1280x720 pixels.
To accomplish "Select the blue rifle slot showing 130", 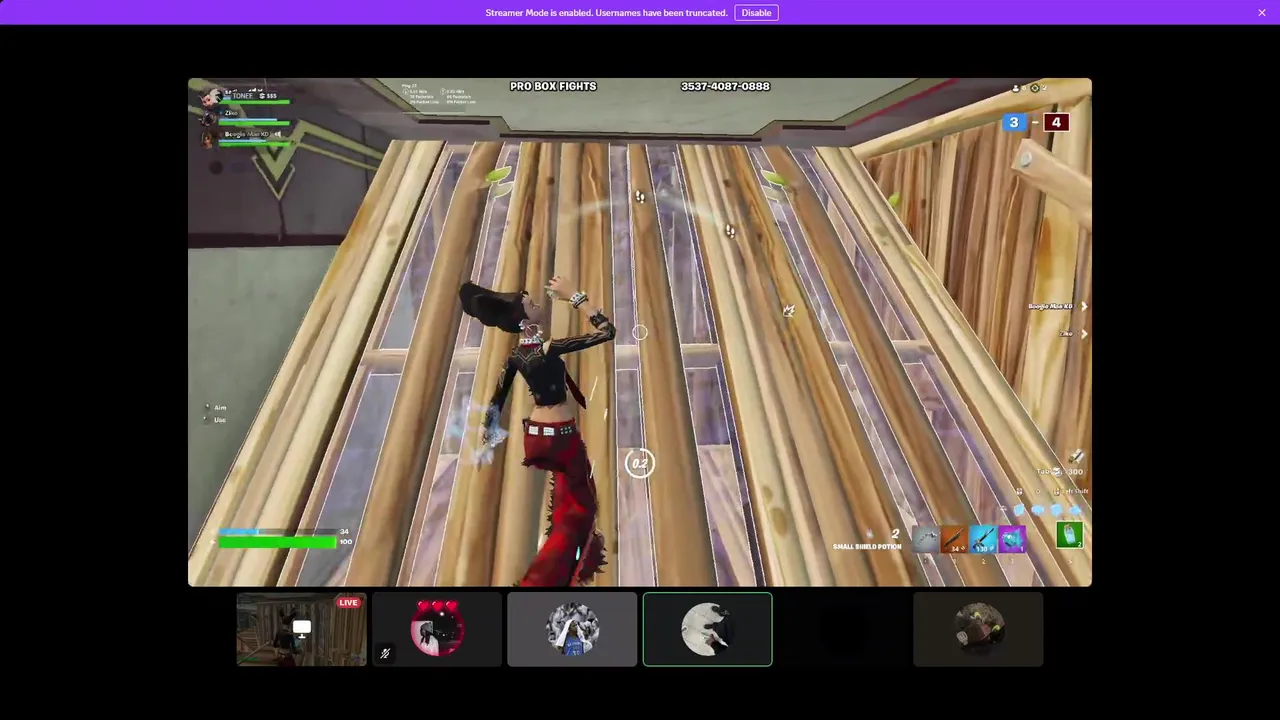I will coord(983,539).
